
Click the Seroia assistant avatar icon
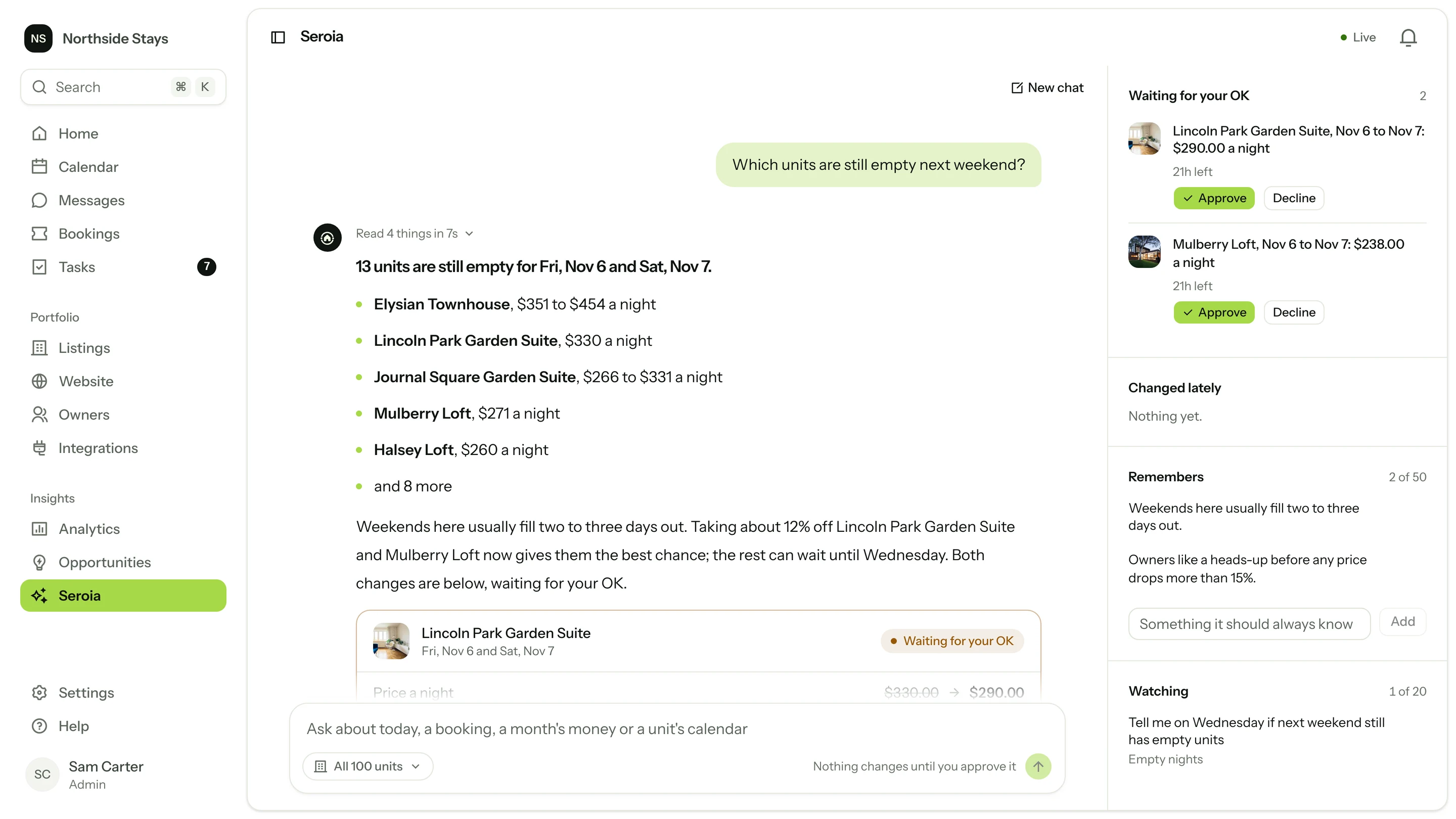point(327,238)
